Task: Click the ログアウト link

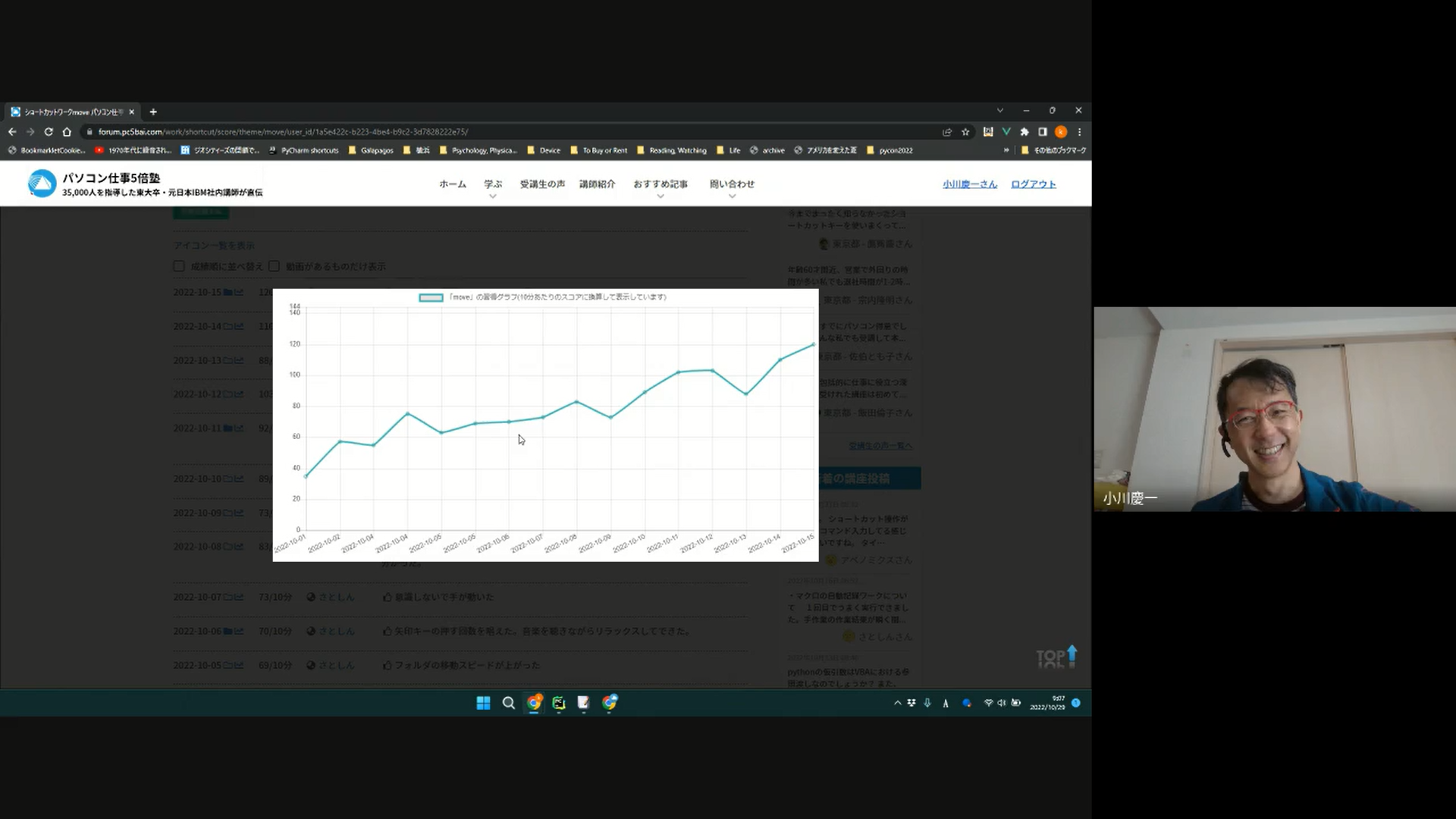Action: point(1033,184)
